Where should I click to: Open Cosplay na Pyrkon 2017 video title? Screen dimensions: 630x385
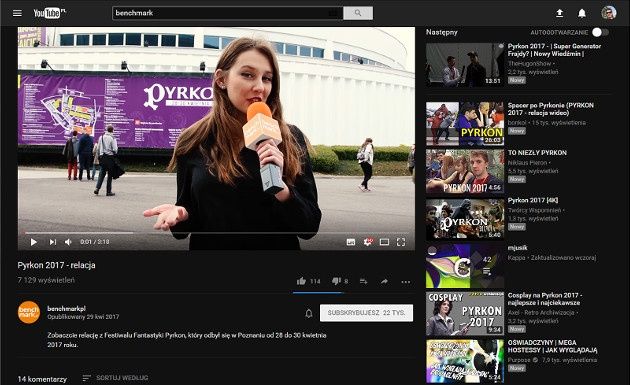pyautogui.click(x=544, y=299)
